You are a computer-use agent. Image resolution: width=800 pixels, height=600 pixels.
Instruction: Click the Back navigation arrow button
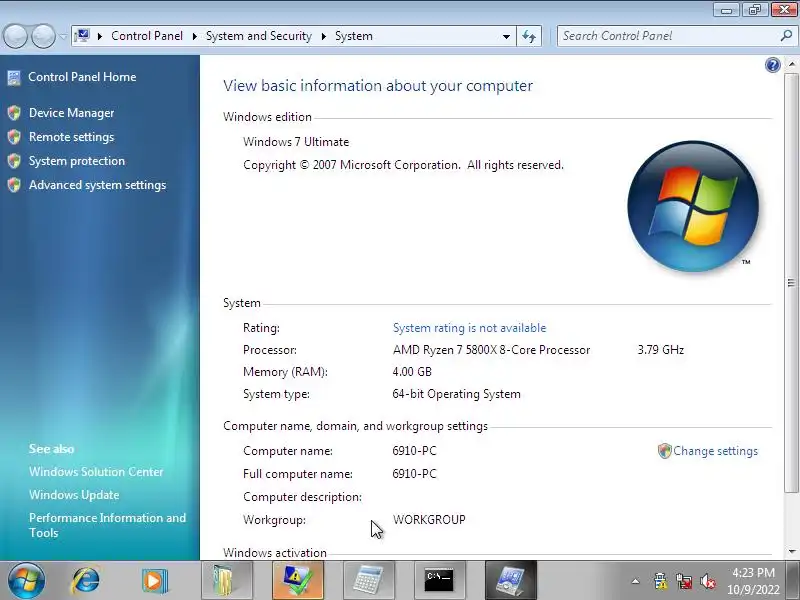click(x=15, y=36)
